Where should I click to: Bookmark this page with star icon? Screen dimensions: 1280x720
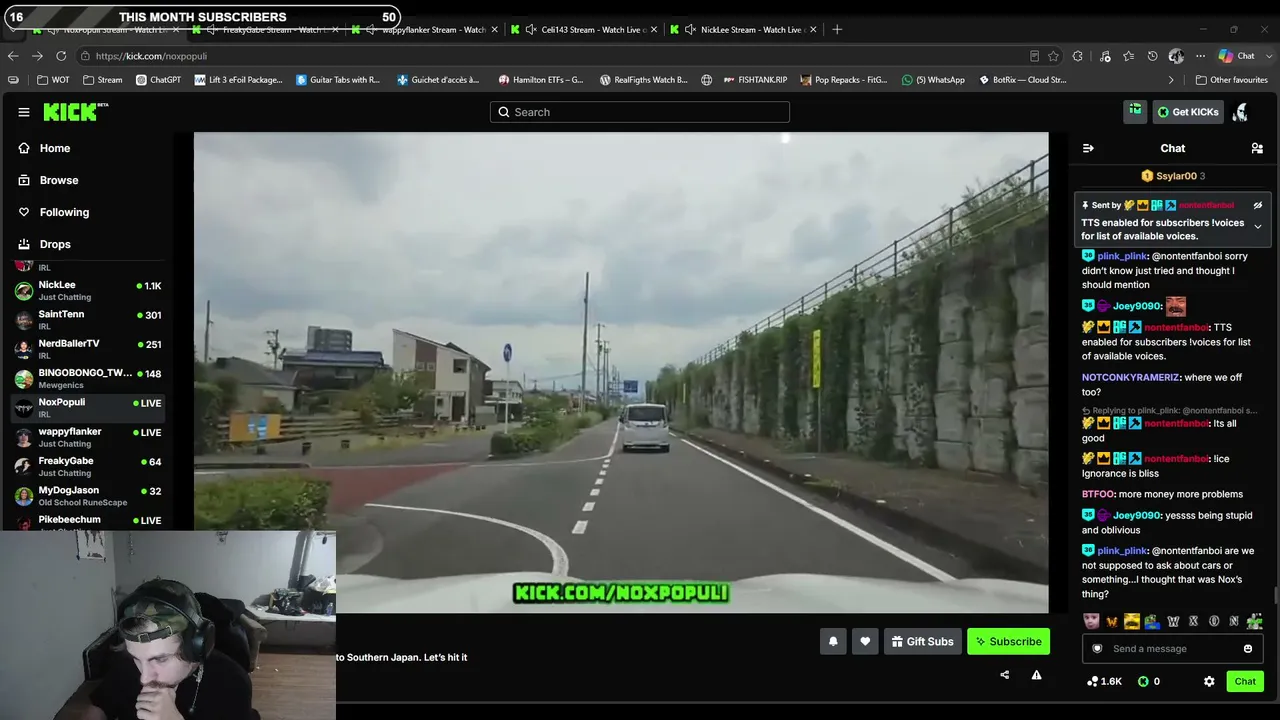(x=1053, y=56)
